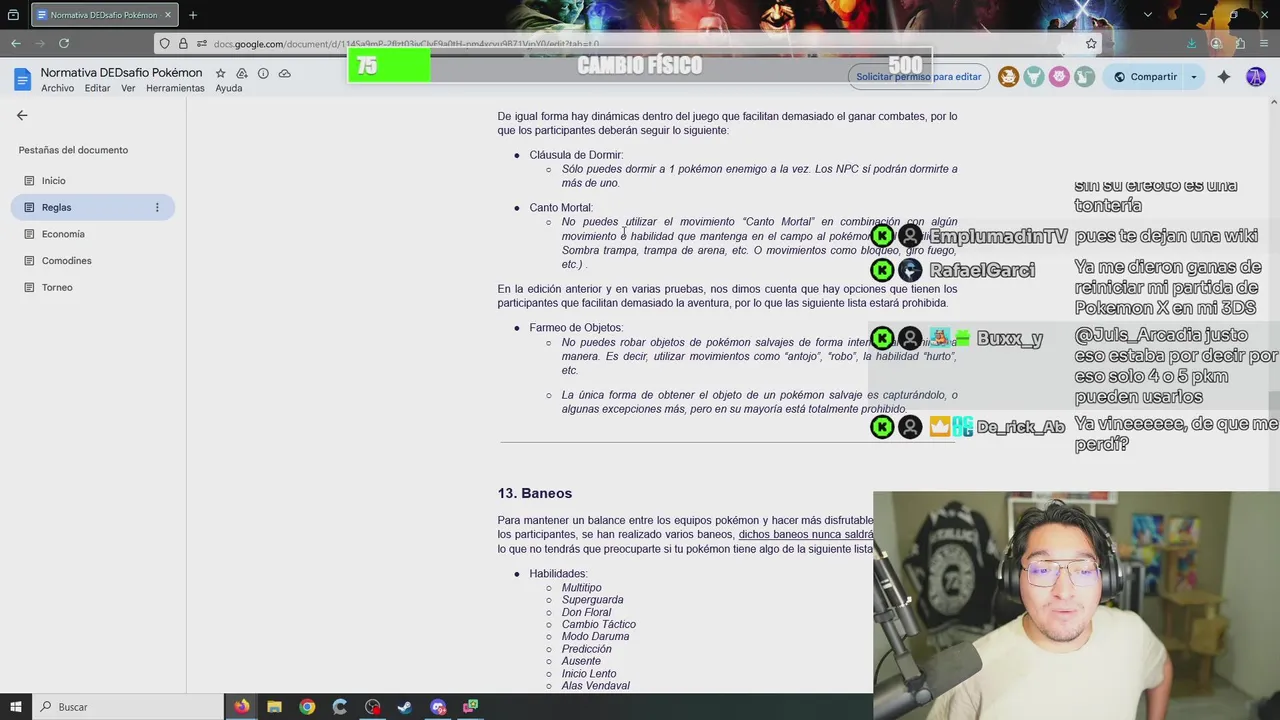The image size is (1280, 720).
Task: Reload the current page
Action: pyautogui.click(x=64, y=43)
